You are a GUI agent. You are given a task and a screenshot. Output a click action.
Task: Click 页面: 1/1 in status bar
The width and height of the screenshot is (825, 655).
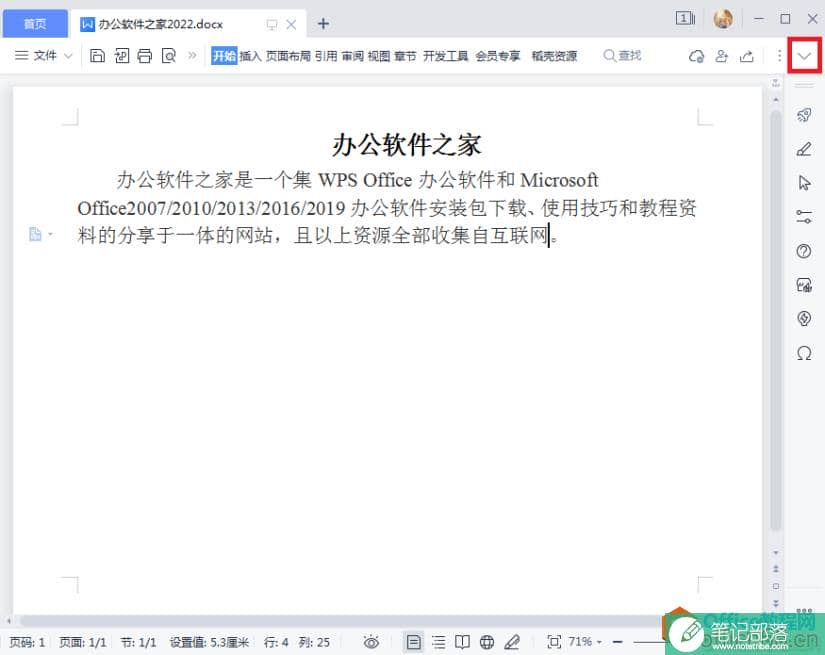pyautogui.click(x=83, y=642)
